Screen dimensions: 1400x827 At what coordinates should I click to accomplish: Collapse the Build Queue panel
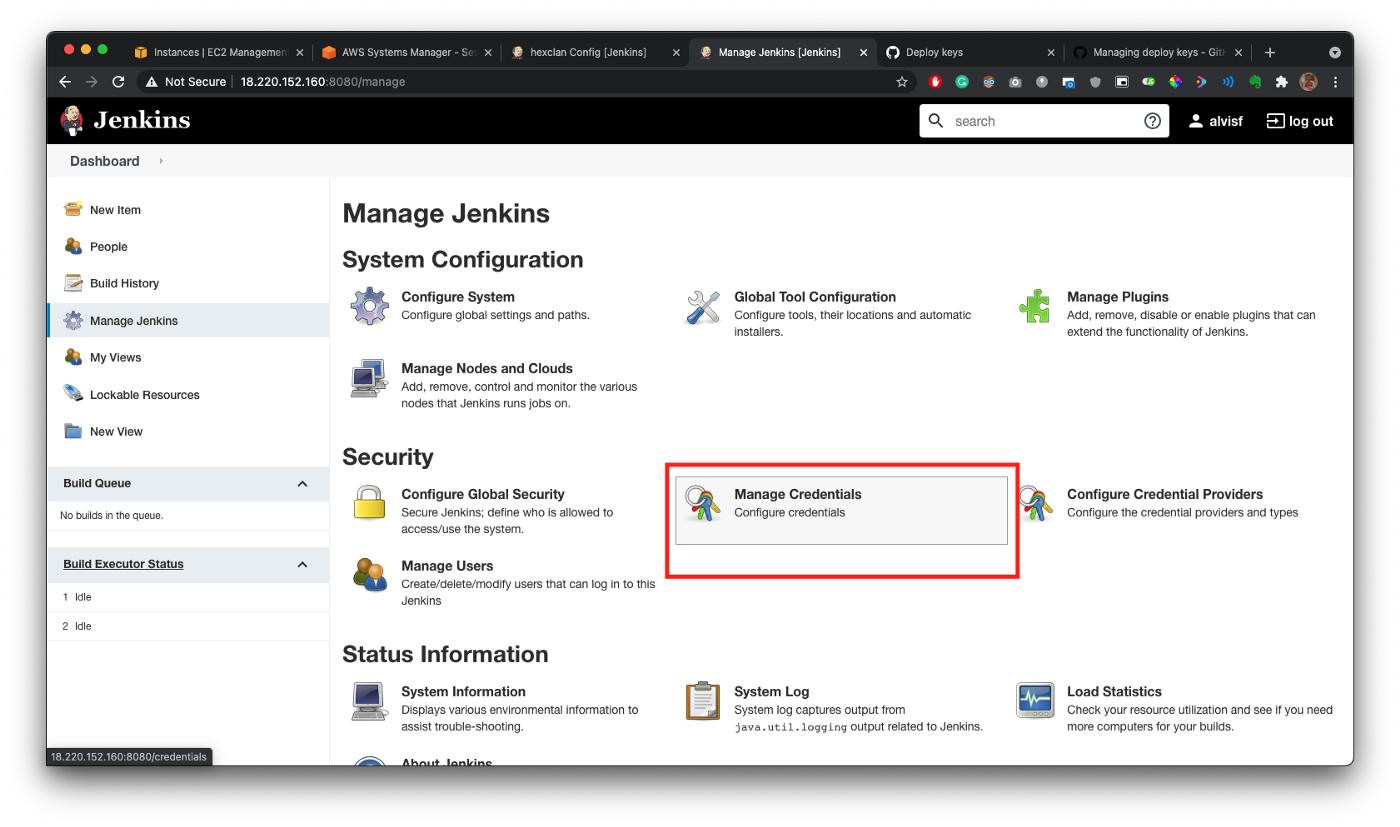coord(302,484)
